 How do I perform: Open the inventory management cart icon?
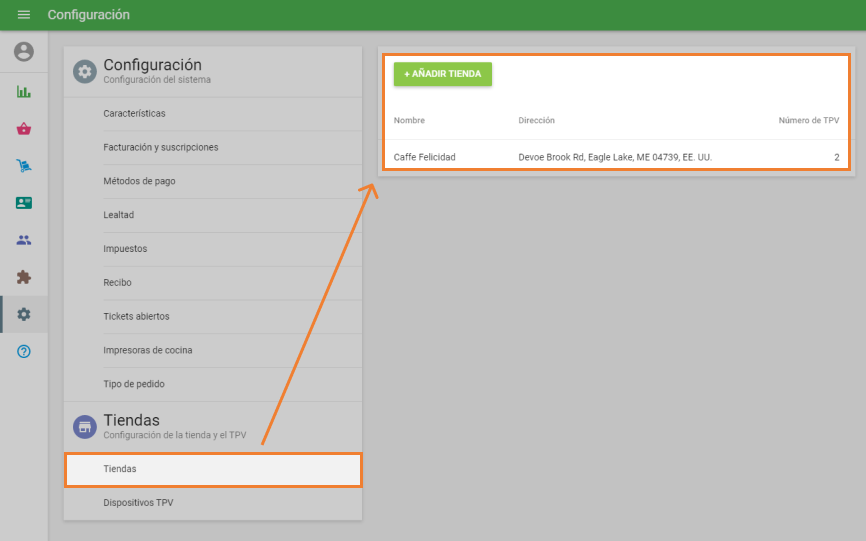(x=24, y=166)
